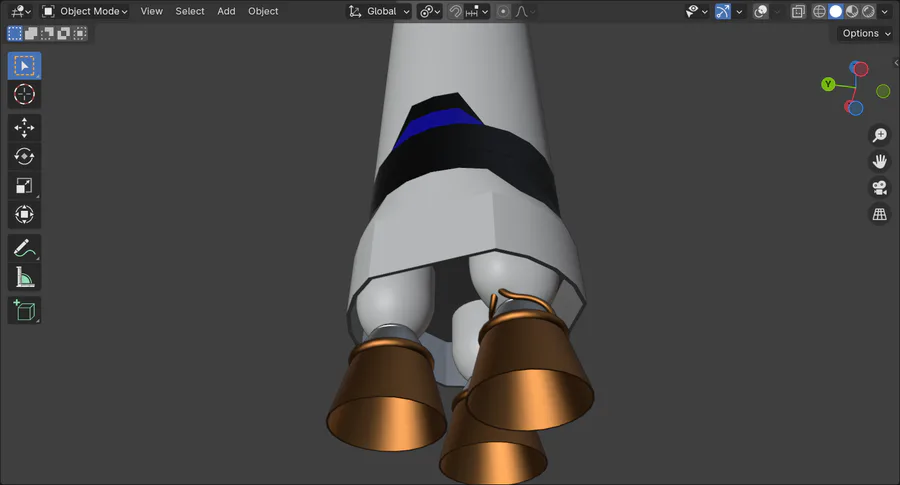The height and width of the screenshot is (485, 900).
Task: Open the Global transform orientation dropdown
Action: click(379, 11)
